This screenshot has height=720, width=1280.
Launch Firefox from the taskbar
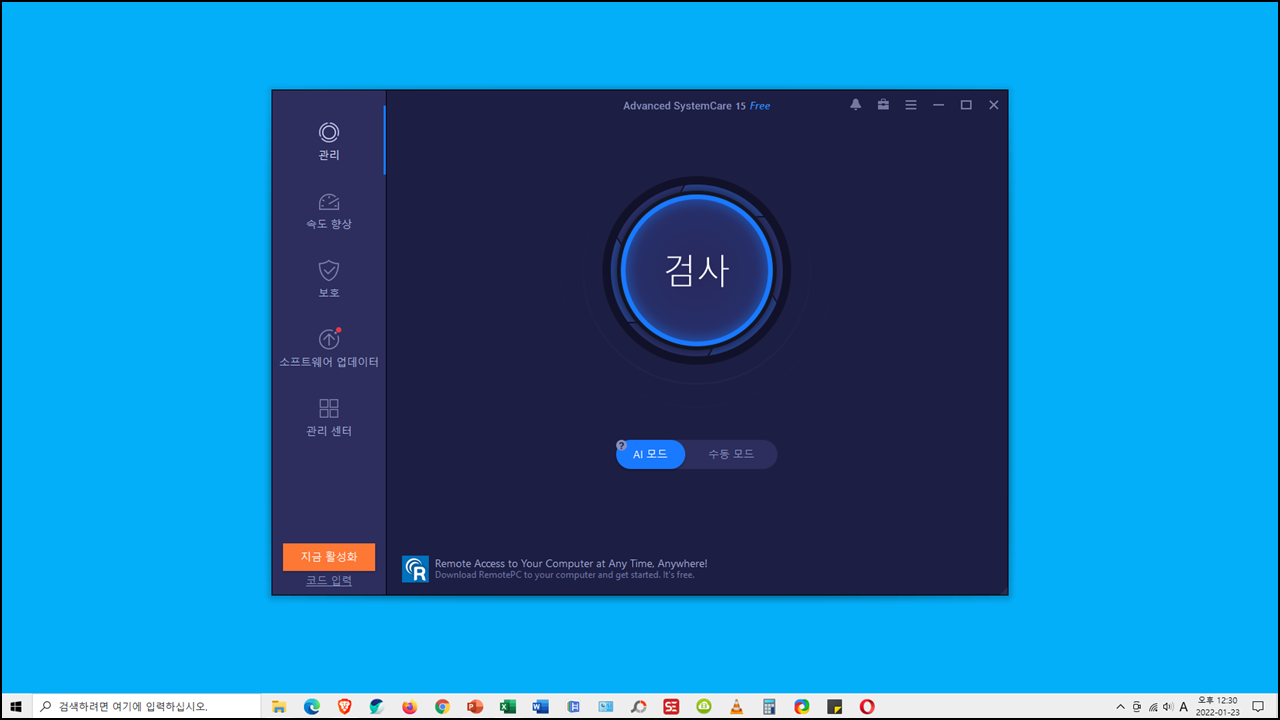click(x=410, y=706)
